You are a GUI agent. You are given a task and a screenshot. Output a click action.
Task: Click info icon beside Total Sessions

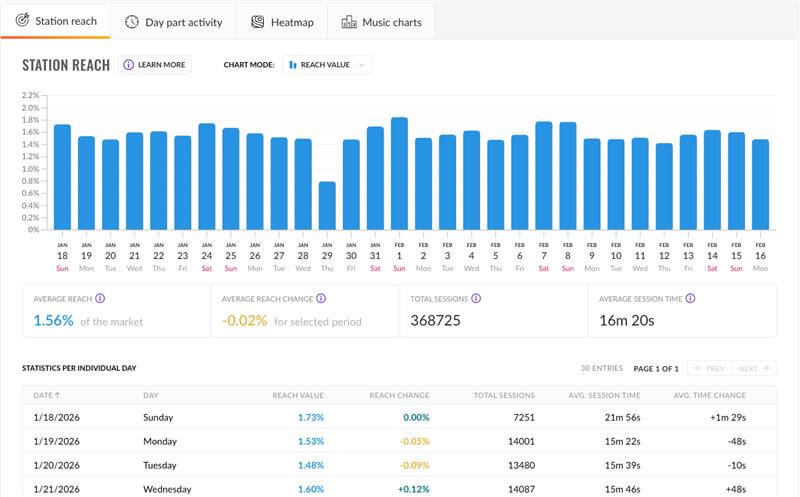click(x=476, y=298)
